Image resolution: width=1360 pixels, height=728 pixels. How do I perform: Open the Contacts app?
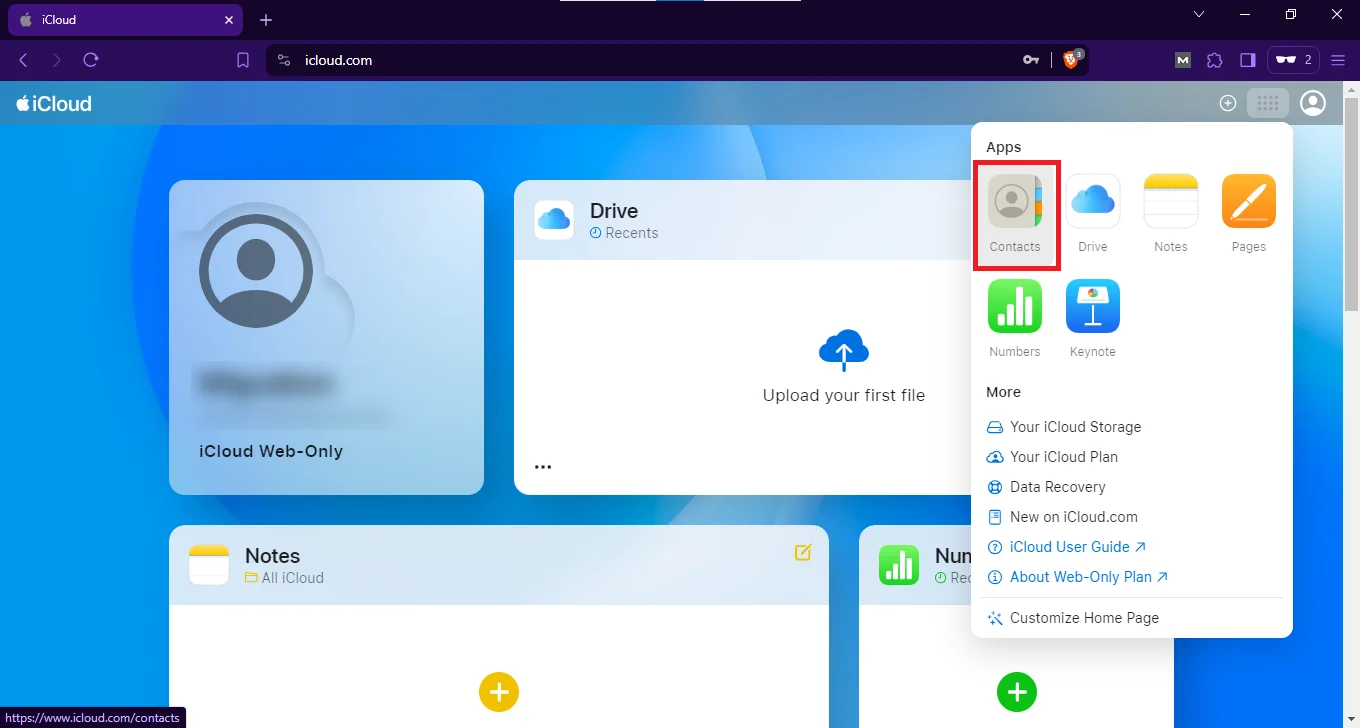click(x=1015, y=214)
